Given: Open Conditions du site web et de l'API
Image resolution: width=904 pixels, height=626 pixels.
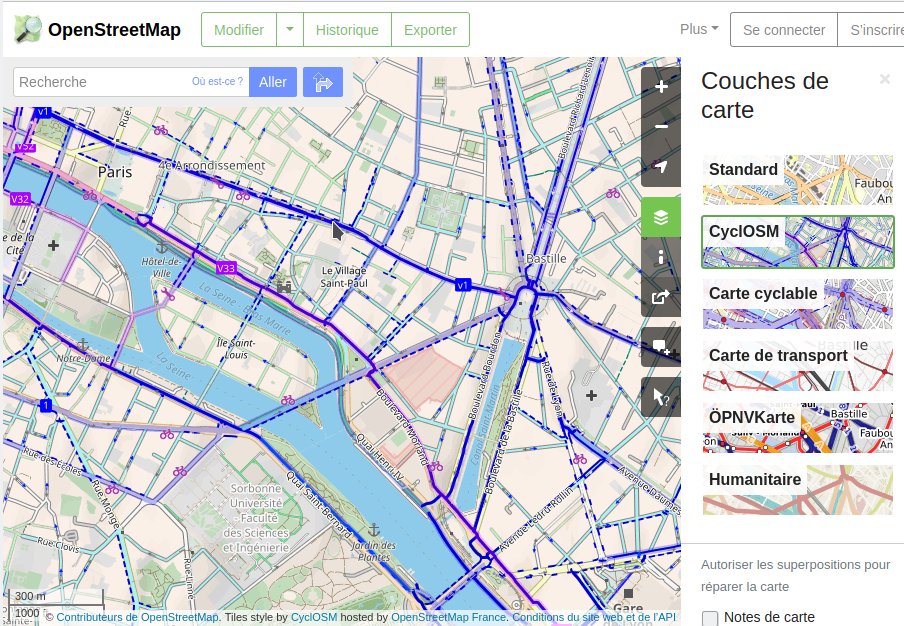Looking at the screenshot, I should pos(594,617).
